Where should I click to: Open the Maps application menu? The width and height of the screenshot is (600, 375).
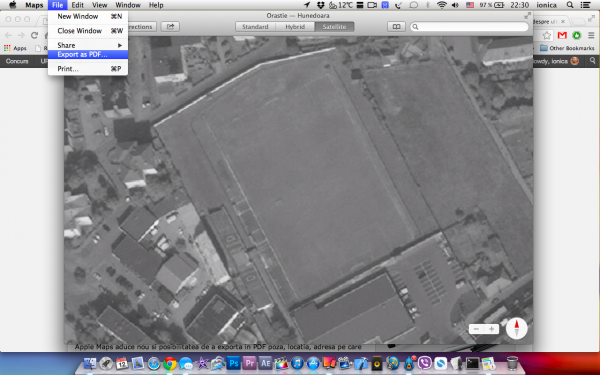click(x=34, y=5)
